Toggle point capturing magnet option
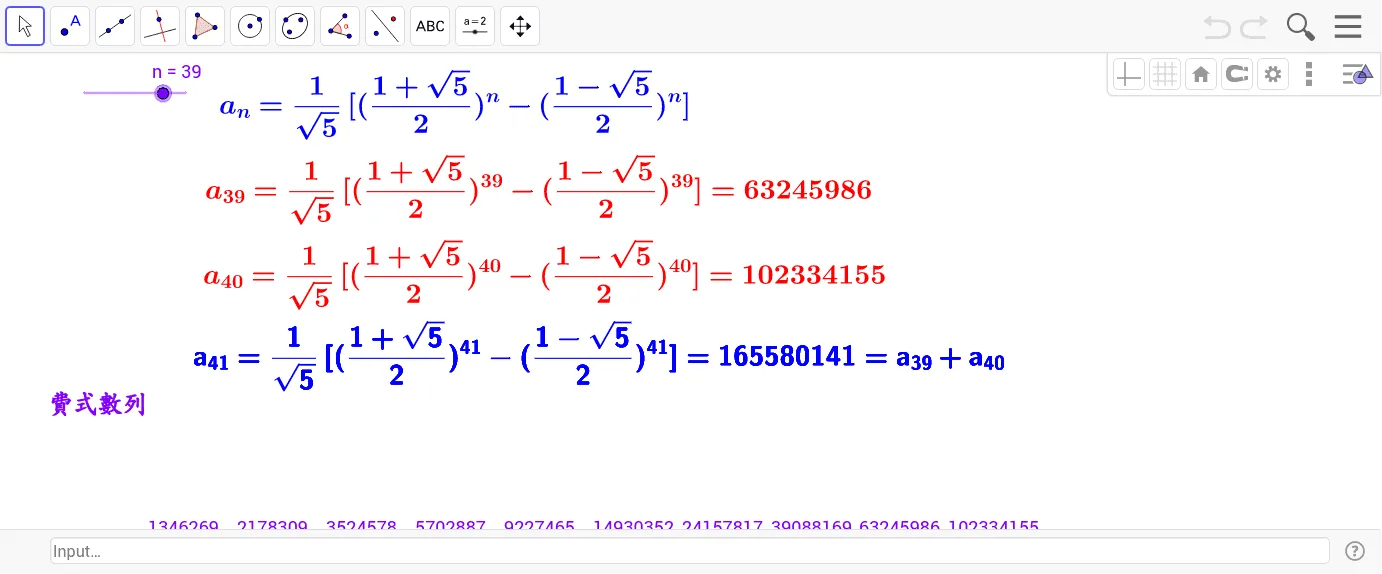The height and width of the screenshot is (574, 1382). tap(1237, 74)
